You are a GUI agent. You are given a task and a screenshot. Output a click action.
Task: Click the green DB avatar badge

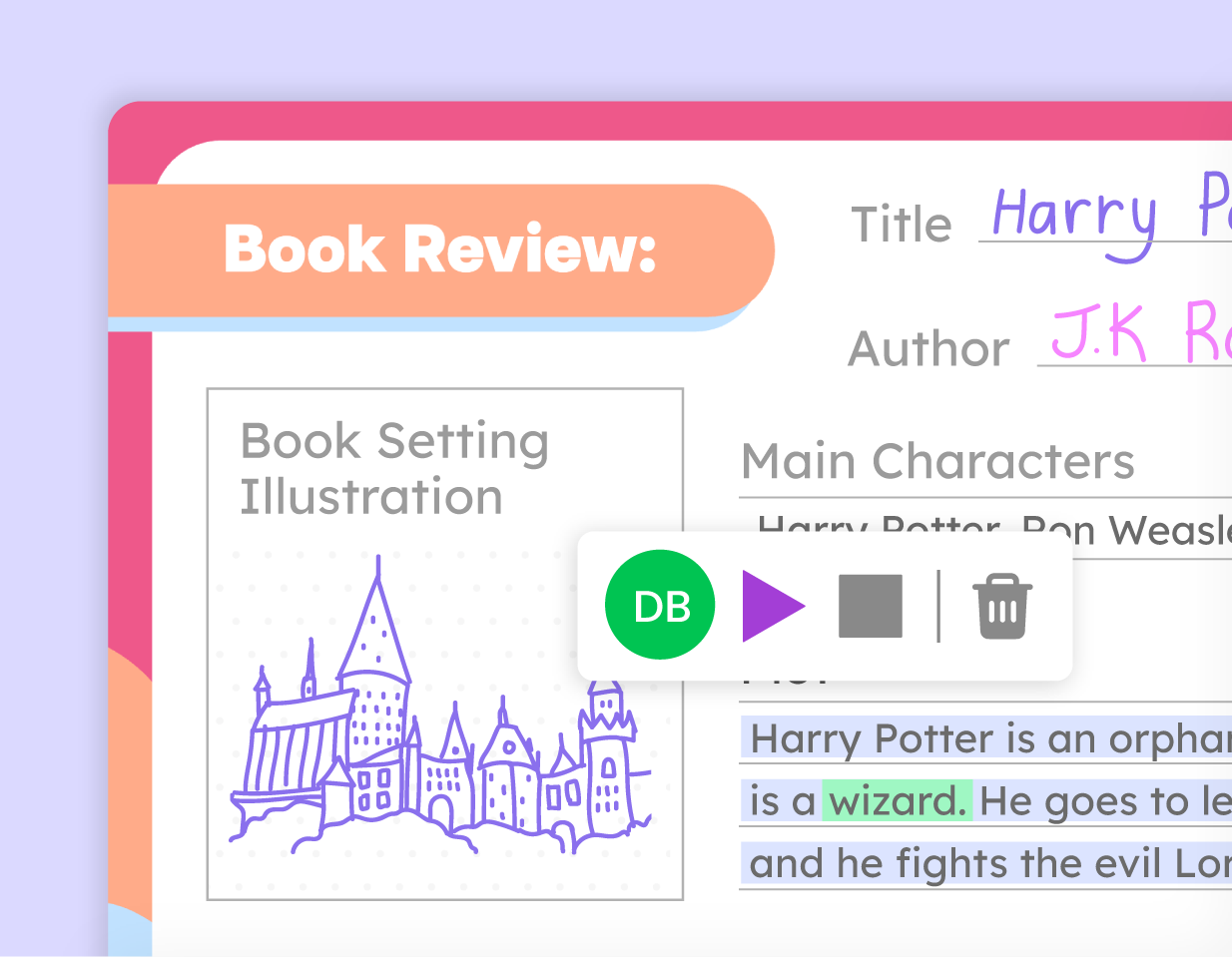tap(660, 605)
